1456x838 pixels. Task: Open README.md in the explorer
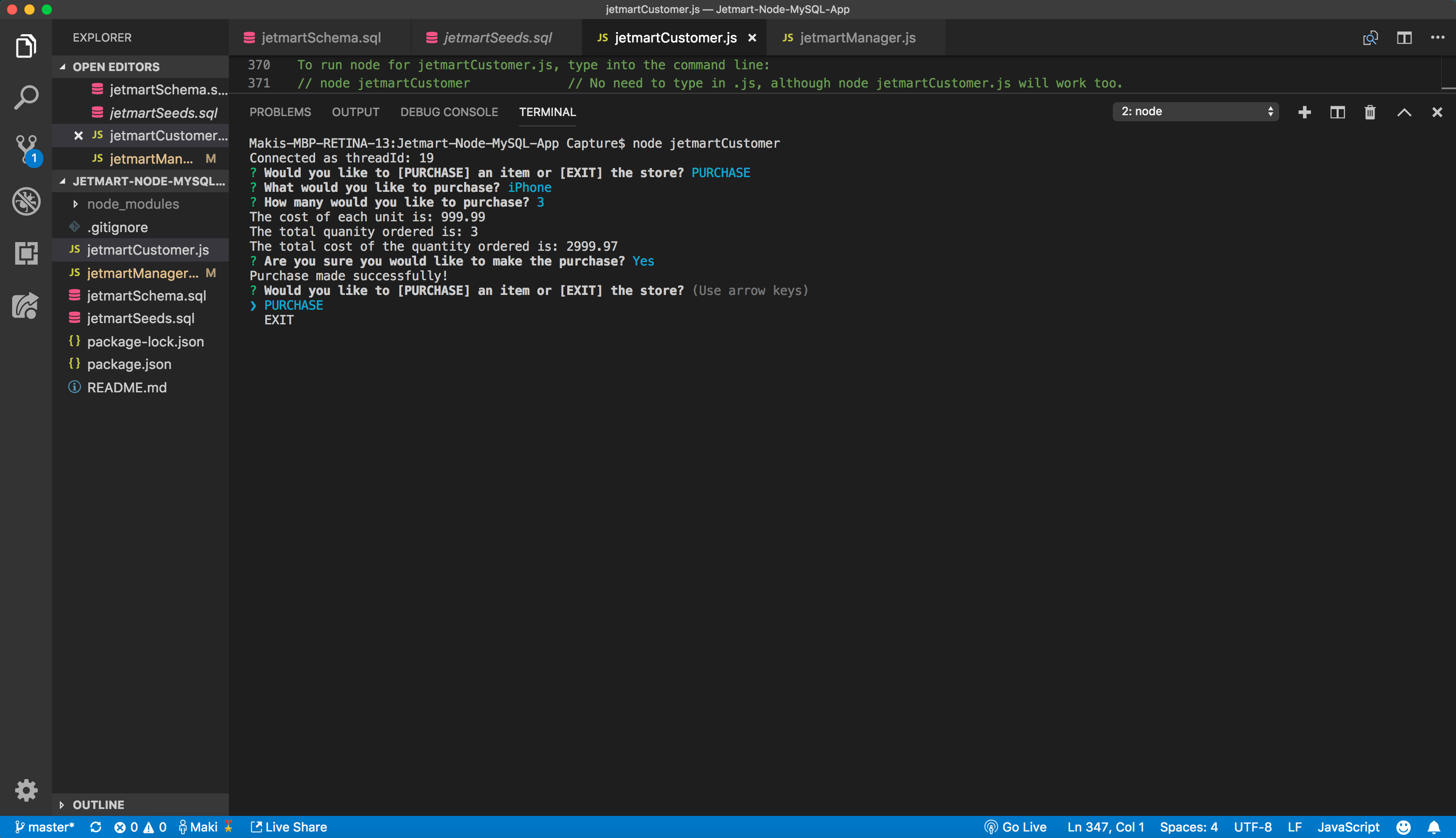pos(127,387)
